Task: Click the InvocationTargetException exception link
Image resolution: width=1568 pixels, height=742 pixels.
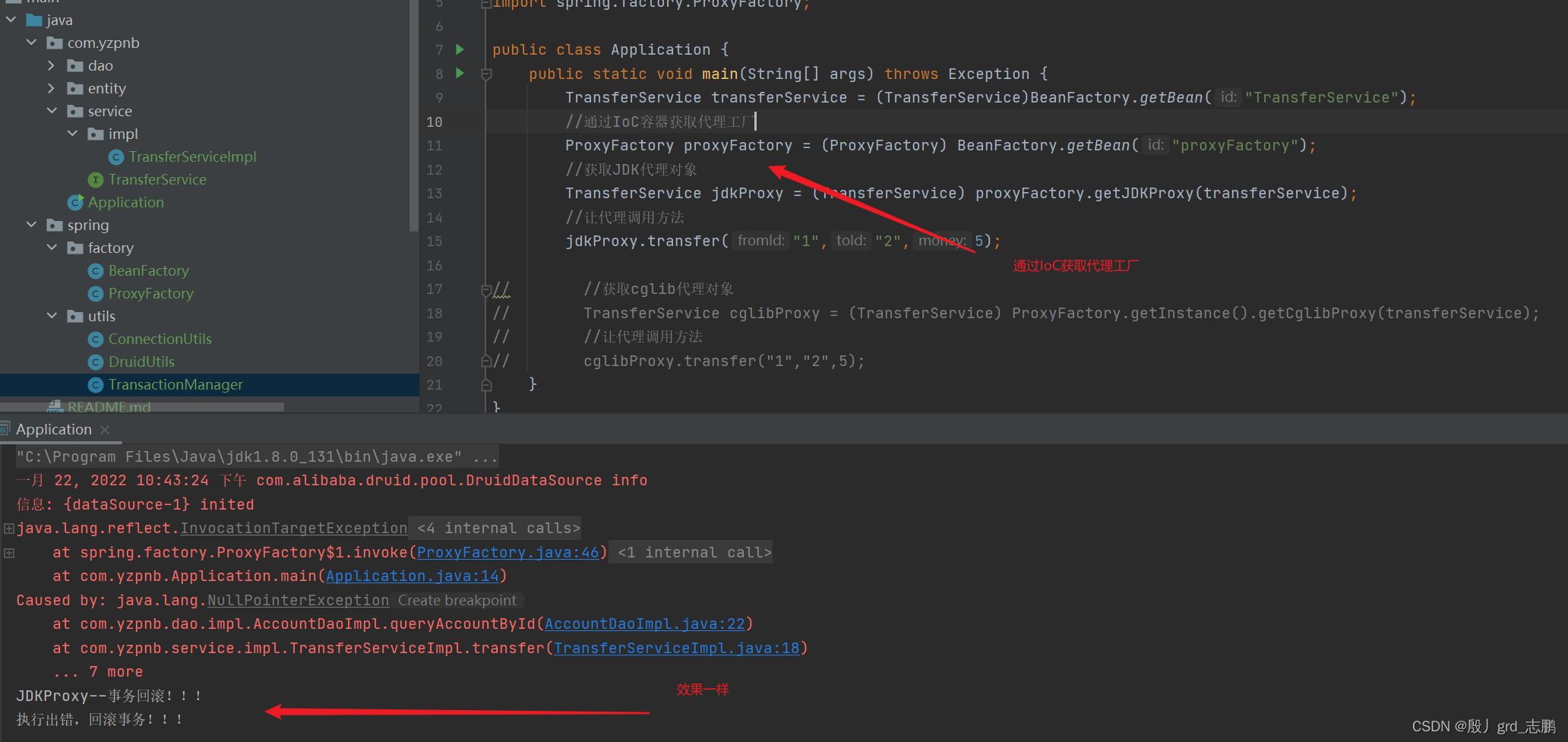Action: [294, 528]
